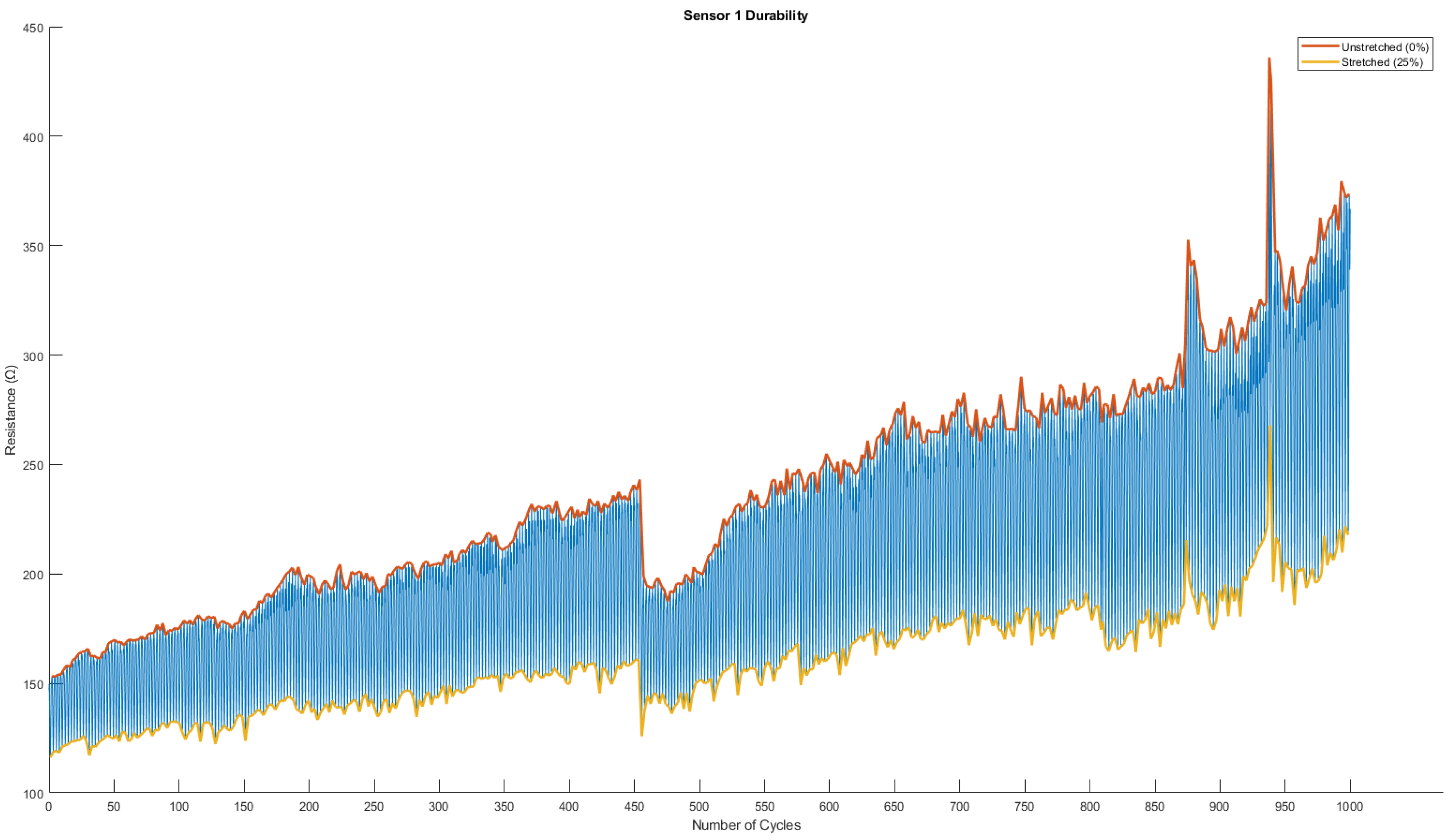Click the orange peak near cycle 875
This screenshot has height=840, width=1448.
[x=1188, y=242]
